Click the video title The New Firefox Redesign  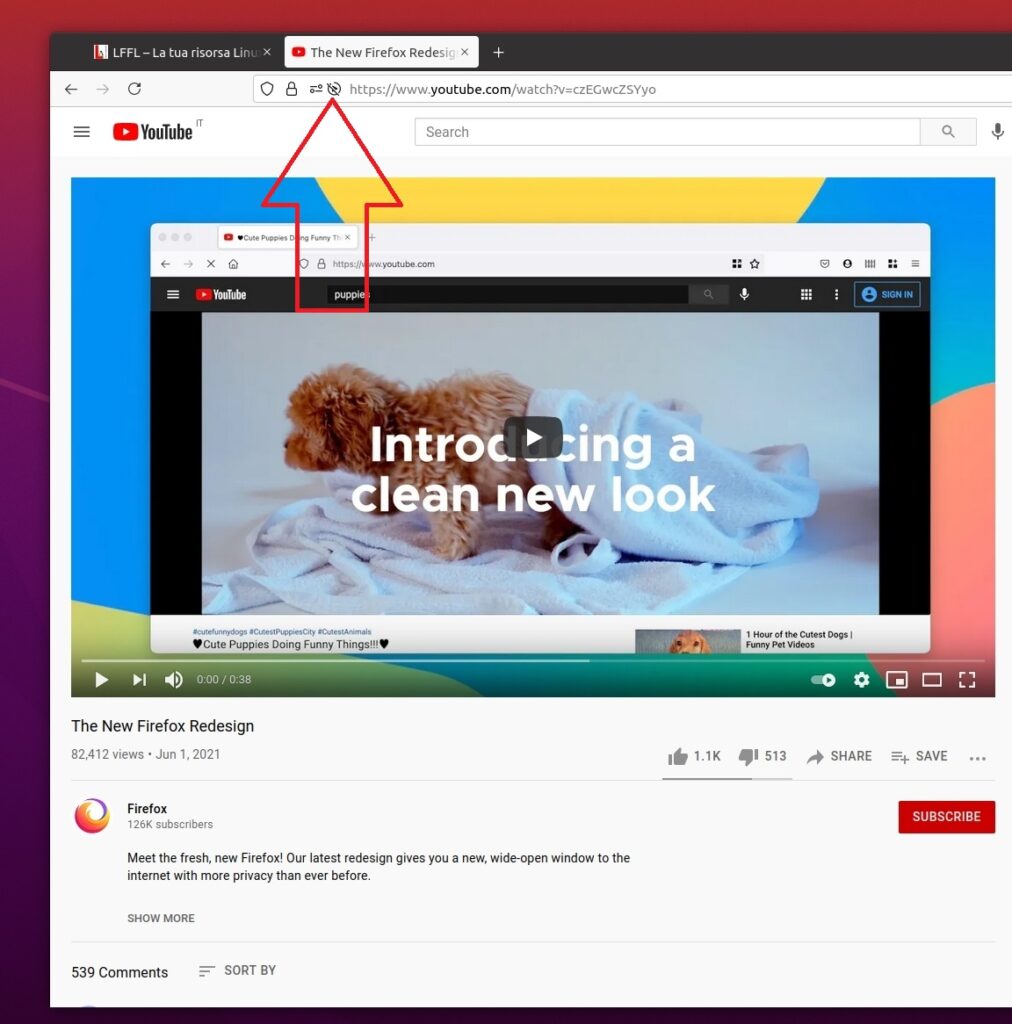pos(163,726)
